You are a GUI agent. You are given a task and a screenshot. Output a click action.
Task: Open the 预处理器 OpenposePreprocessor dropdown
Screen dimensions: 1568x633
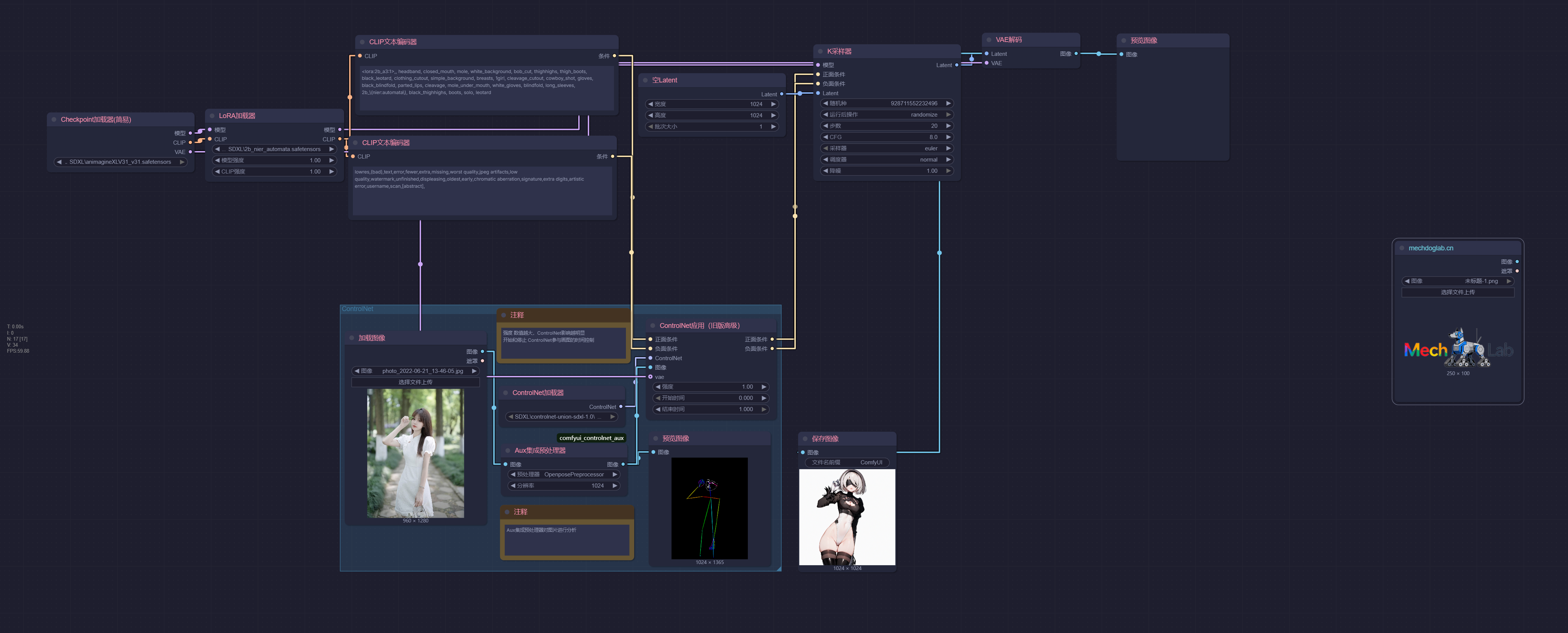tap(564, 474)
